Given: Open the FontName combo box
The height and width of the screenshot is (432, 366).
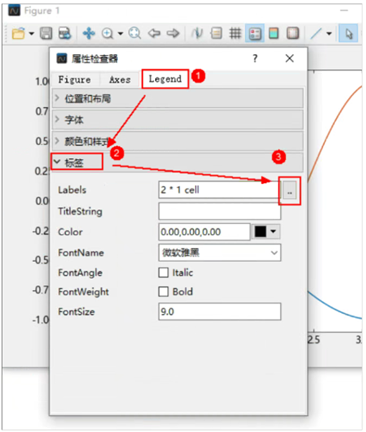Looking at the screenshot, I should [220, 253].
